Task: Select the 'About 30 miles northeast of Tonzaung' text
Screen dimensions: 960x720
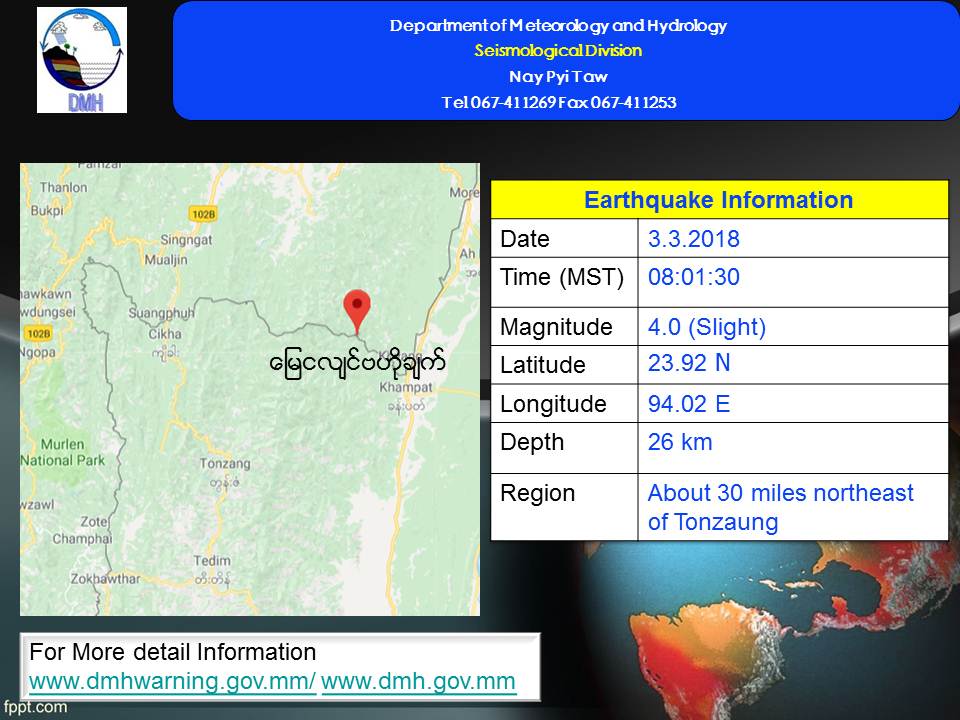Action: tap(781, 507)
